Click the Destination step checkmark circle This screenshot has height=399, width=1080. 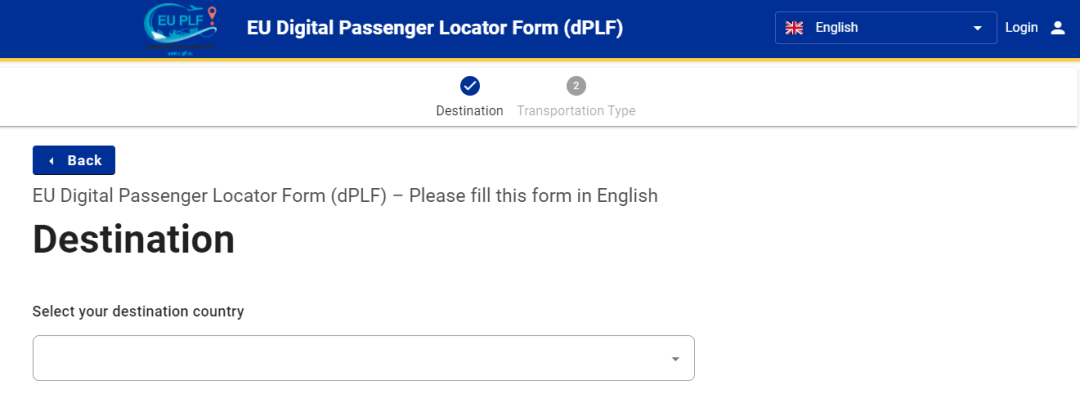point(470,86)
